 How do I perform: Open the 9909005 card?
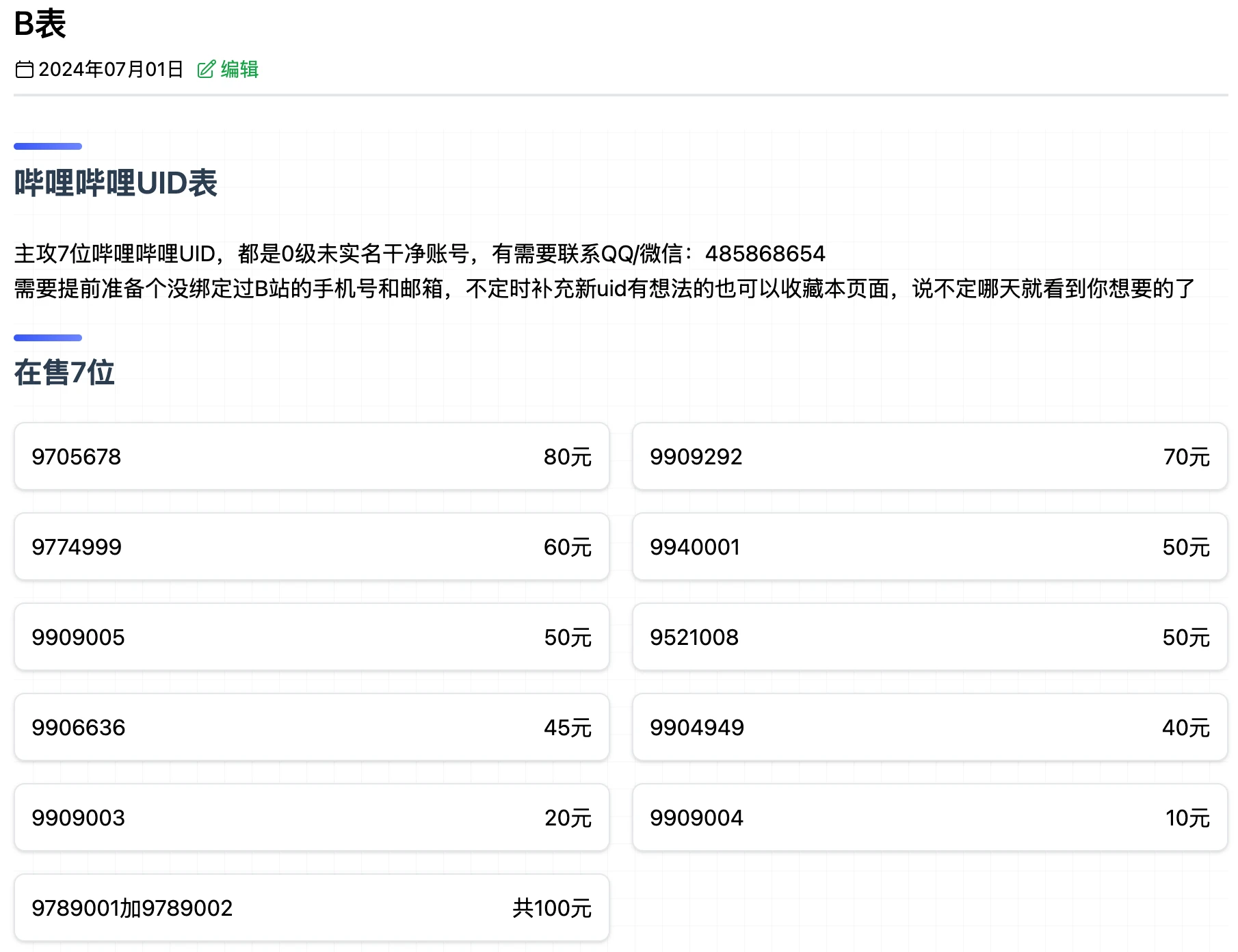(x=311, y=637)
